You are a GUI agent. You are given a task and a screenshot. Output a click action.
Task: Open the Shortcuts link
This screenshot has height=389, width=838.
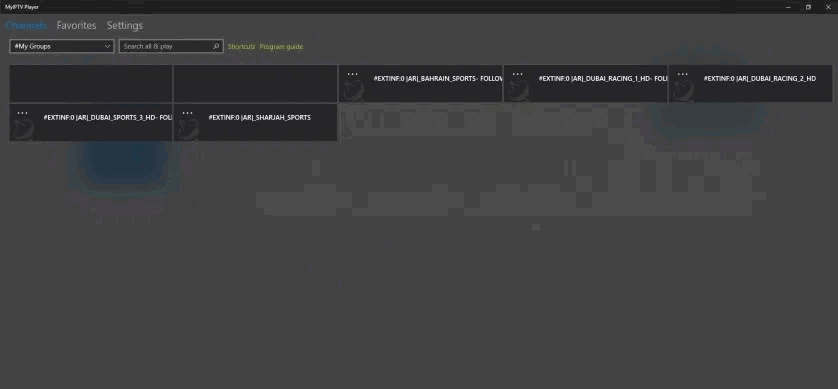point(242,47)
